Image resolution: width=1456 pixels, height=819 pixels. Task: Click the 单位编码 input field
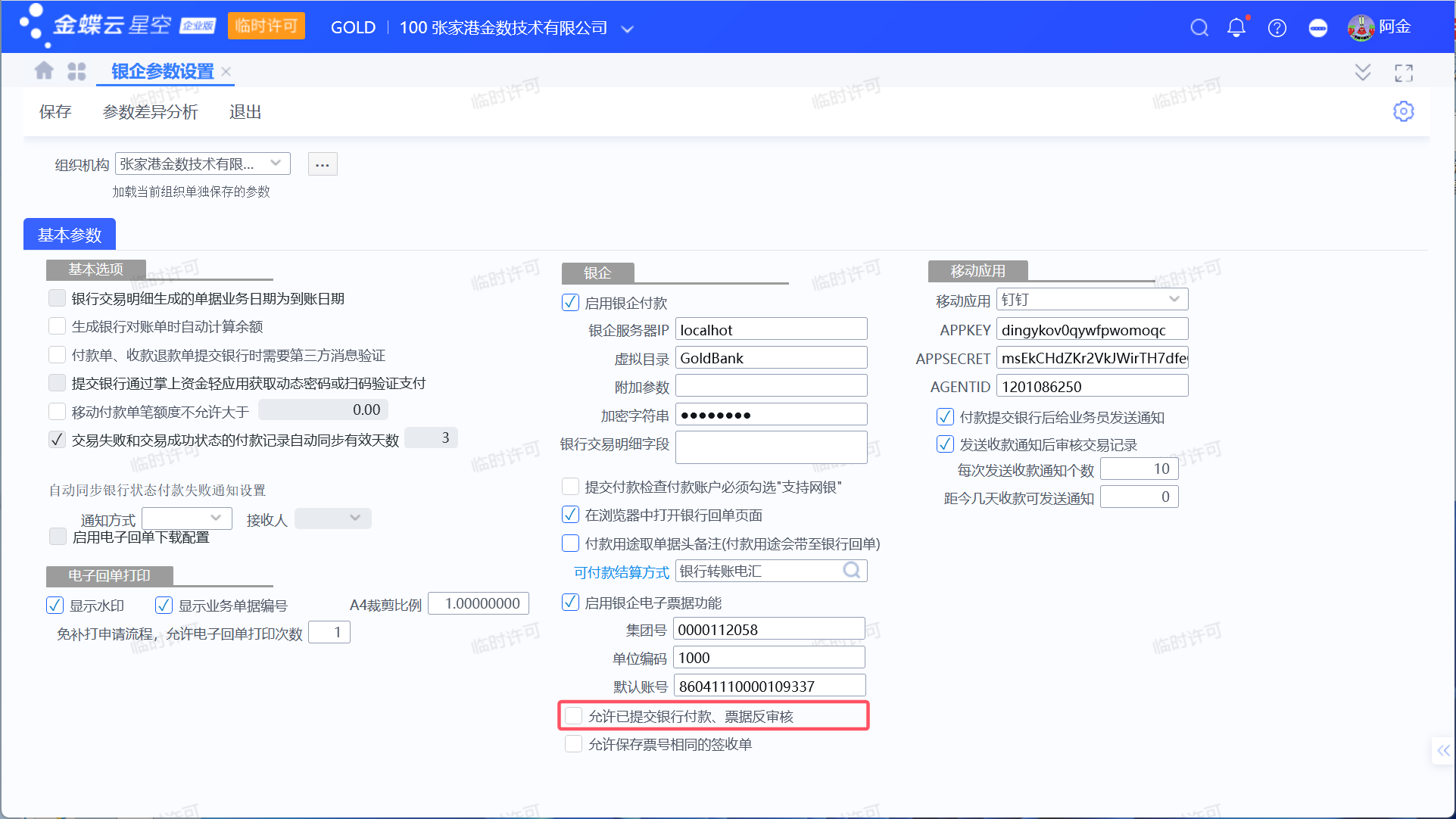click(x=769, y=657)
